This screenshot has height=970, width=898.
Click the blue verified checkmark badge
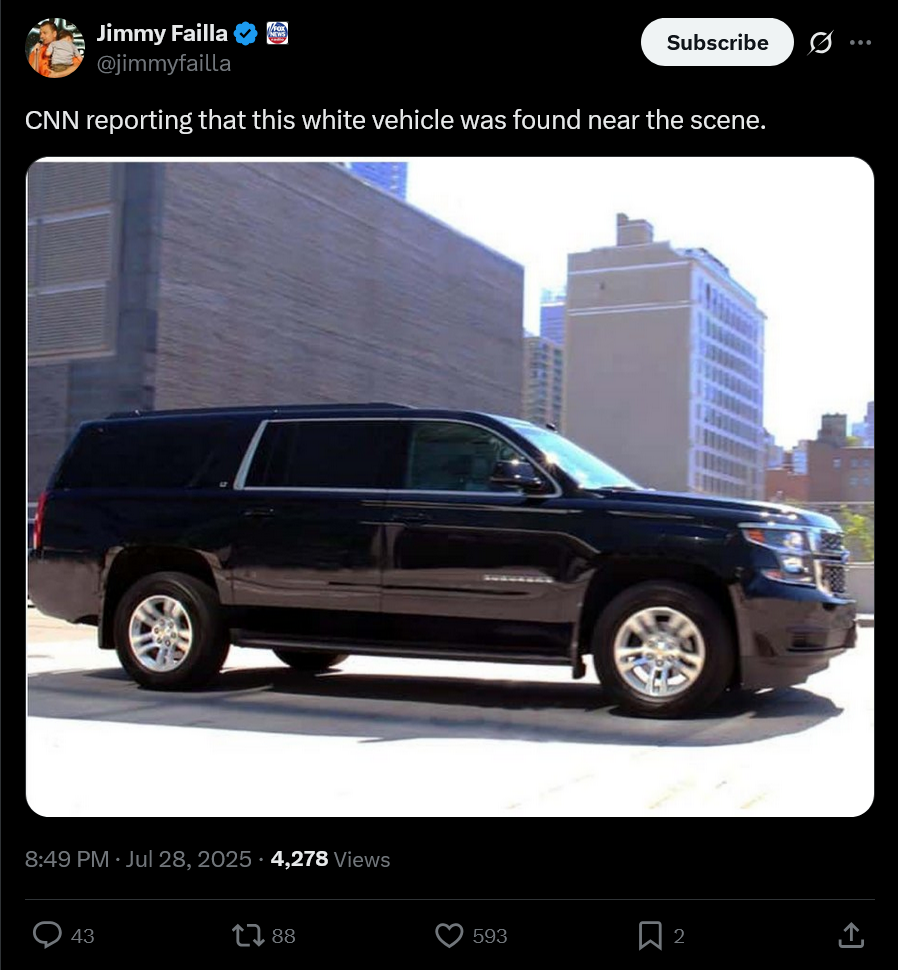[x=246, y=33]
